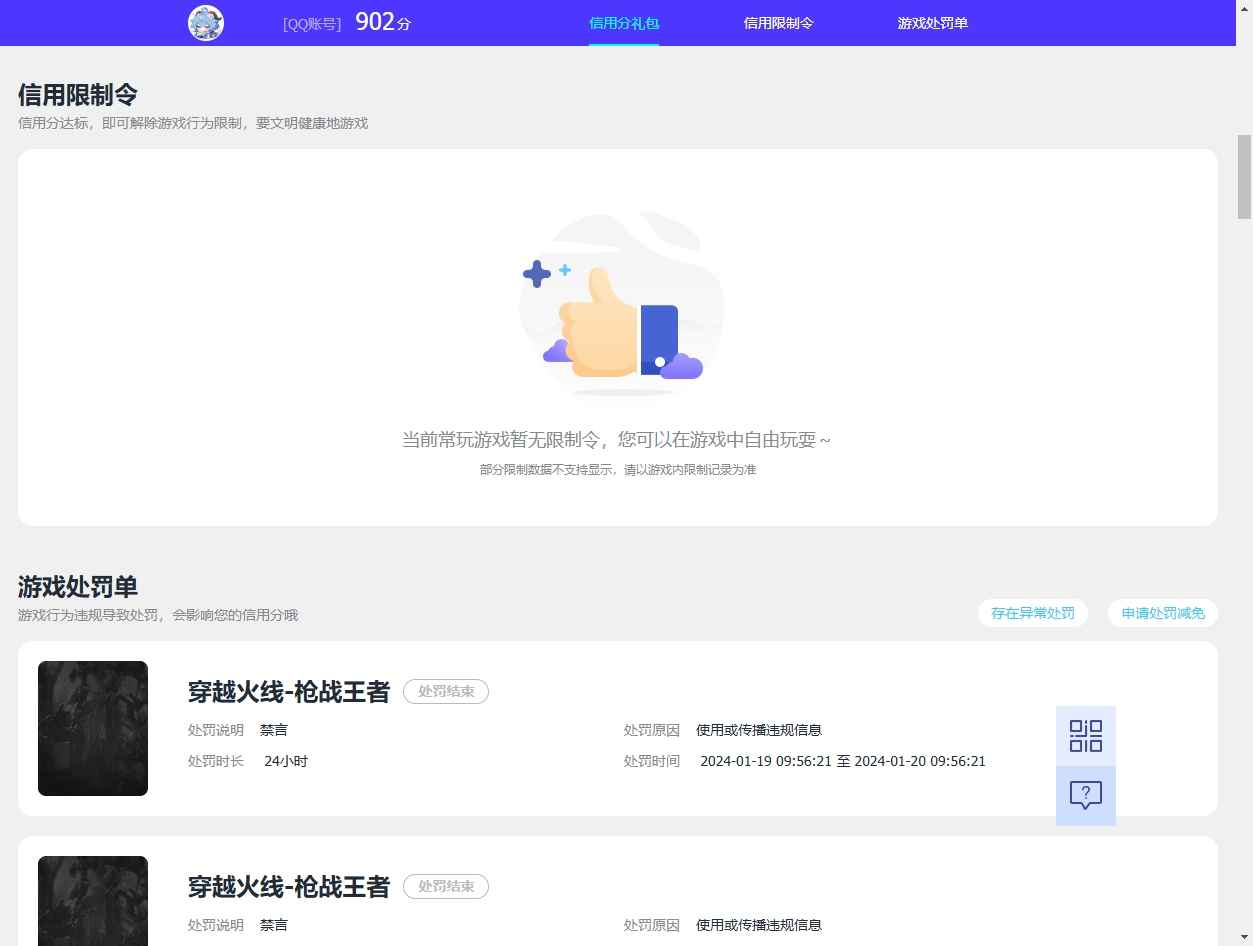Click second card title 穿越火线-枪战王者
The image size is (1253, 946).
[289, 886]
